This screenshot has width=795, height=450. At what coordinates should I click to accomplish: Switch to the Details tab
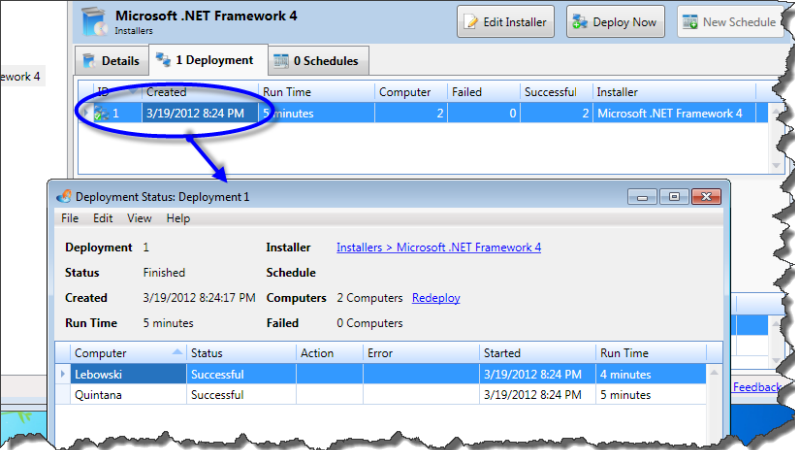(x=112, y=61)
